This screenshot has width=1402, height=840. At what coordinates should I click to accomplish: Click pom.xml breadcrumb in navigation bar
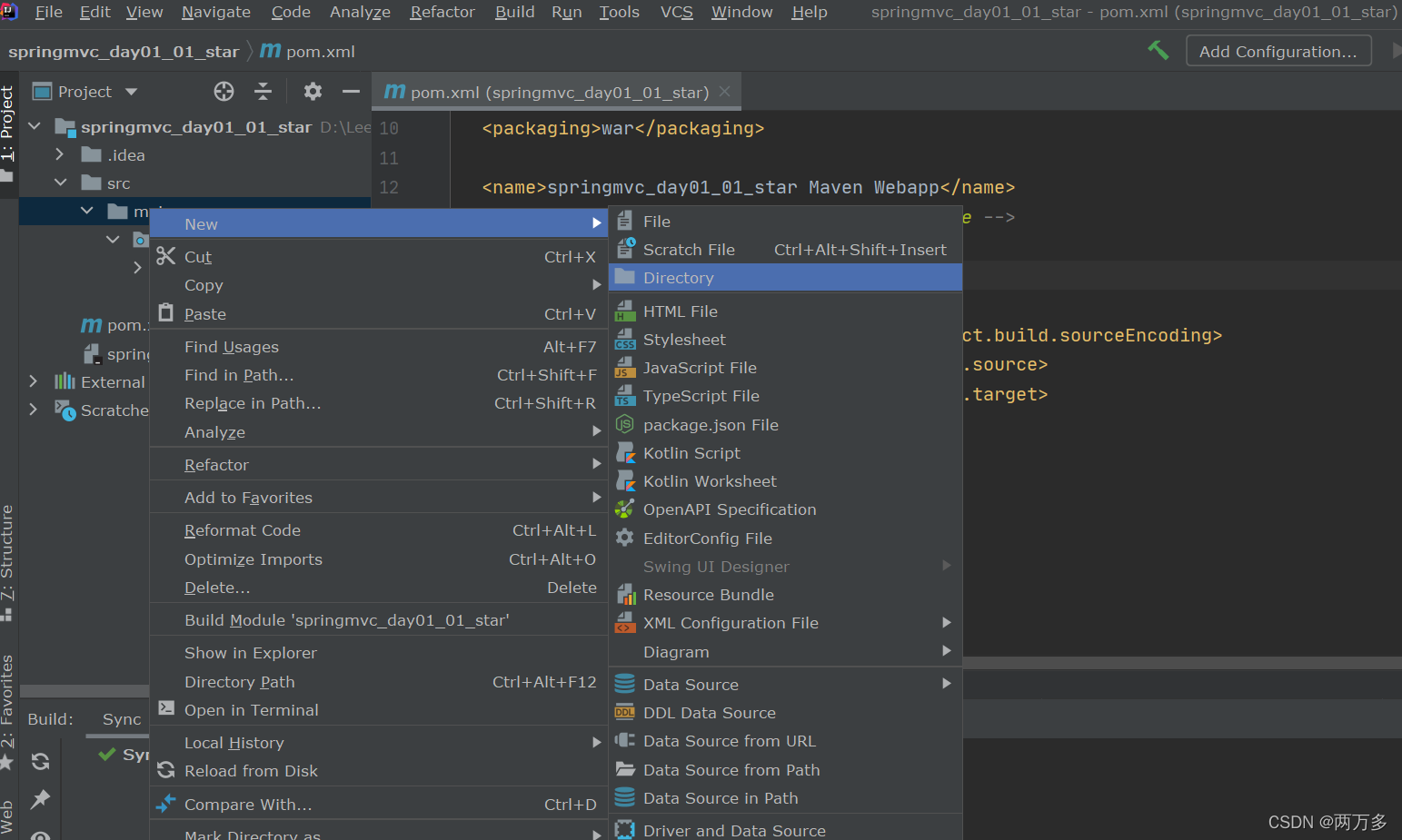click(x=308, y=51)
